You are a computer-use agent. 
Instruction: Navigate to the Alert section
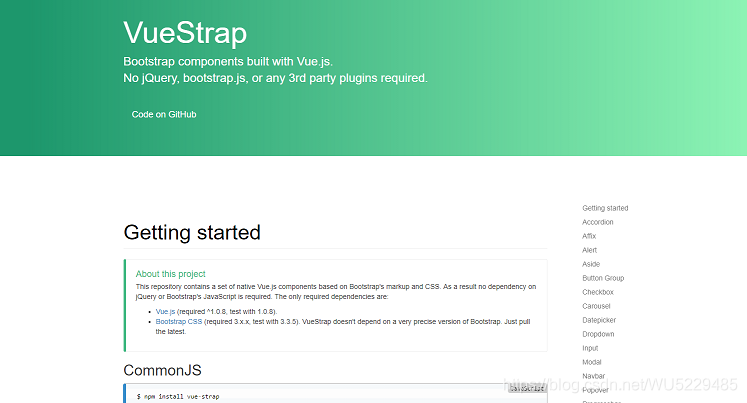click(589, 250)
